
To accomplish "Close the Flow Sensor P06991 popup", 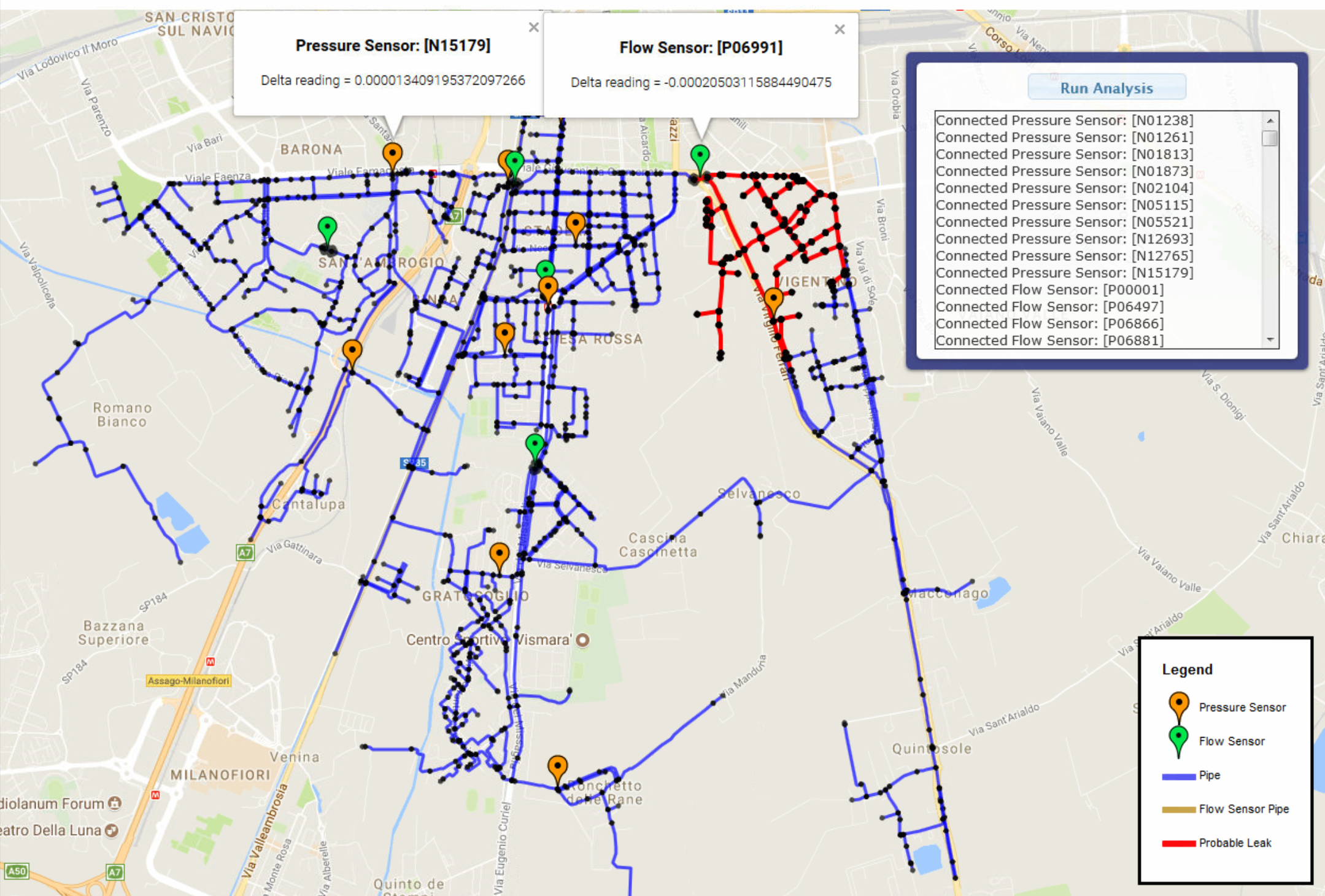I will (x=840, y=29).
